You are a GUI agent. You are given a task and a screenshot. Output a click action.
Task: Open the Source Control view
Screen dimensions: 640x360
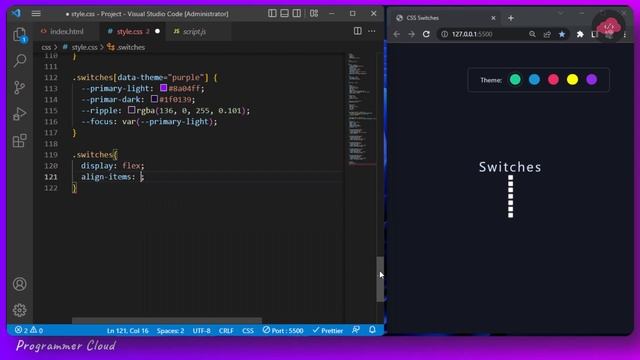pos(20,87)
